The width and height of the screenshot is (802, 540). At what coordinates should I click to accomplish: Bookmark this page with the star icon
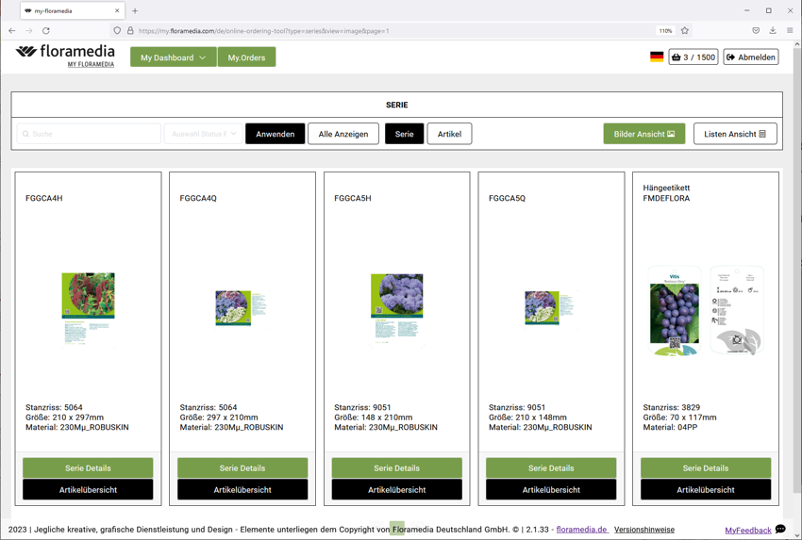(x=685, y=31)
